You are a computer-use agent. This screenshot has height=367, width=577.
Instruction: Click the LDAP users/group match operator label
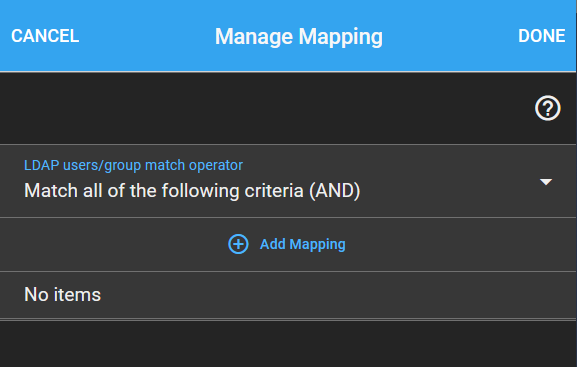133,165
